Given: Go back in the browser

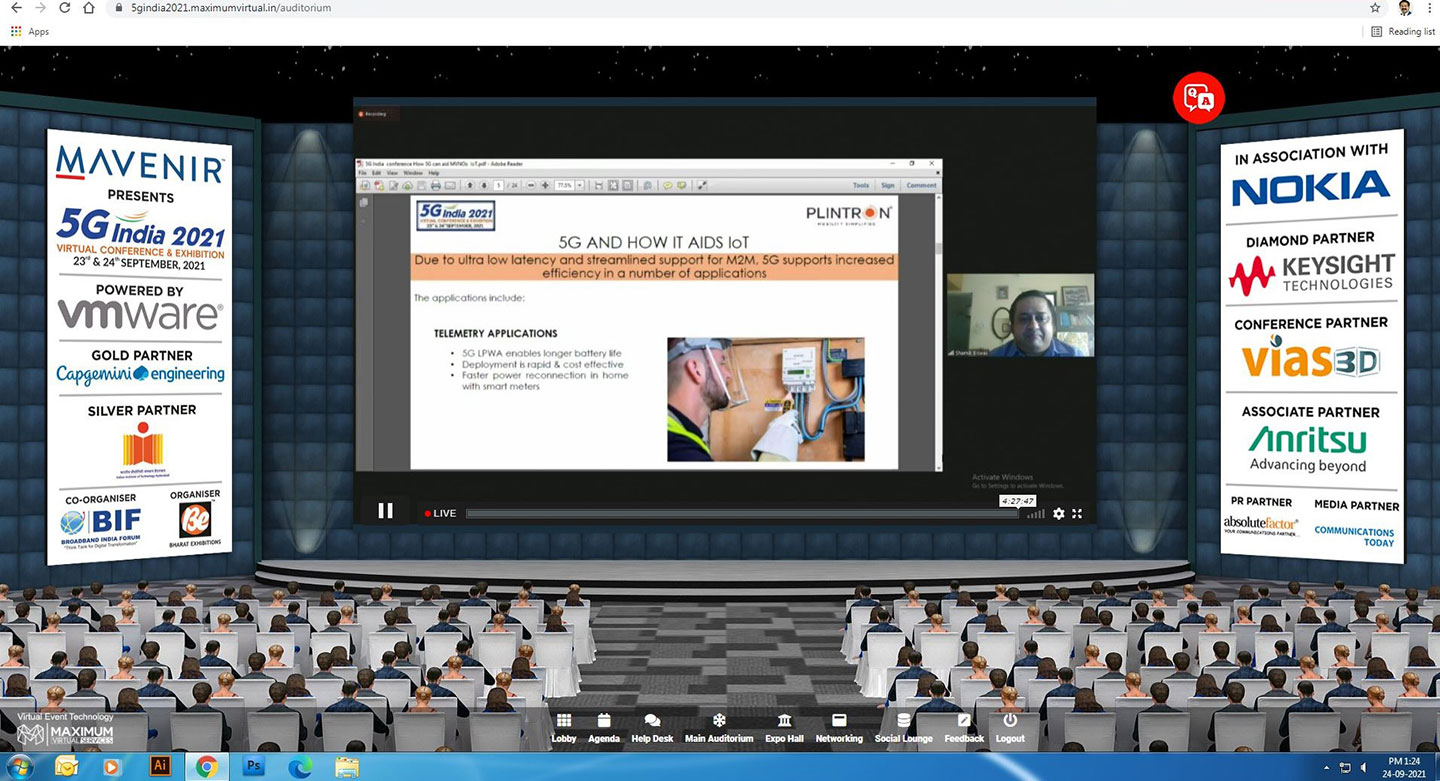Looking at the screenshot, I should [x=16, y=8].
